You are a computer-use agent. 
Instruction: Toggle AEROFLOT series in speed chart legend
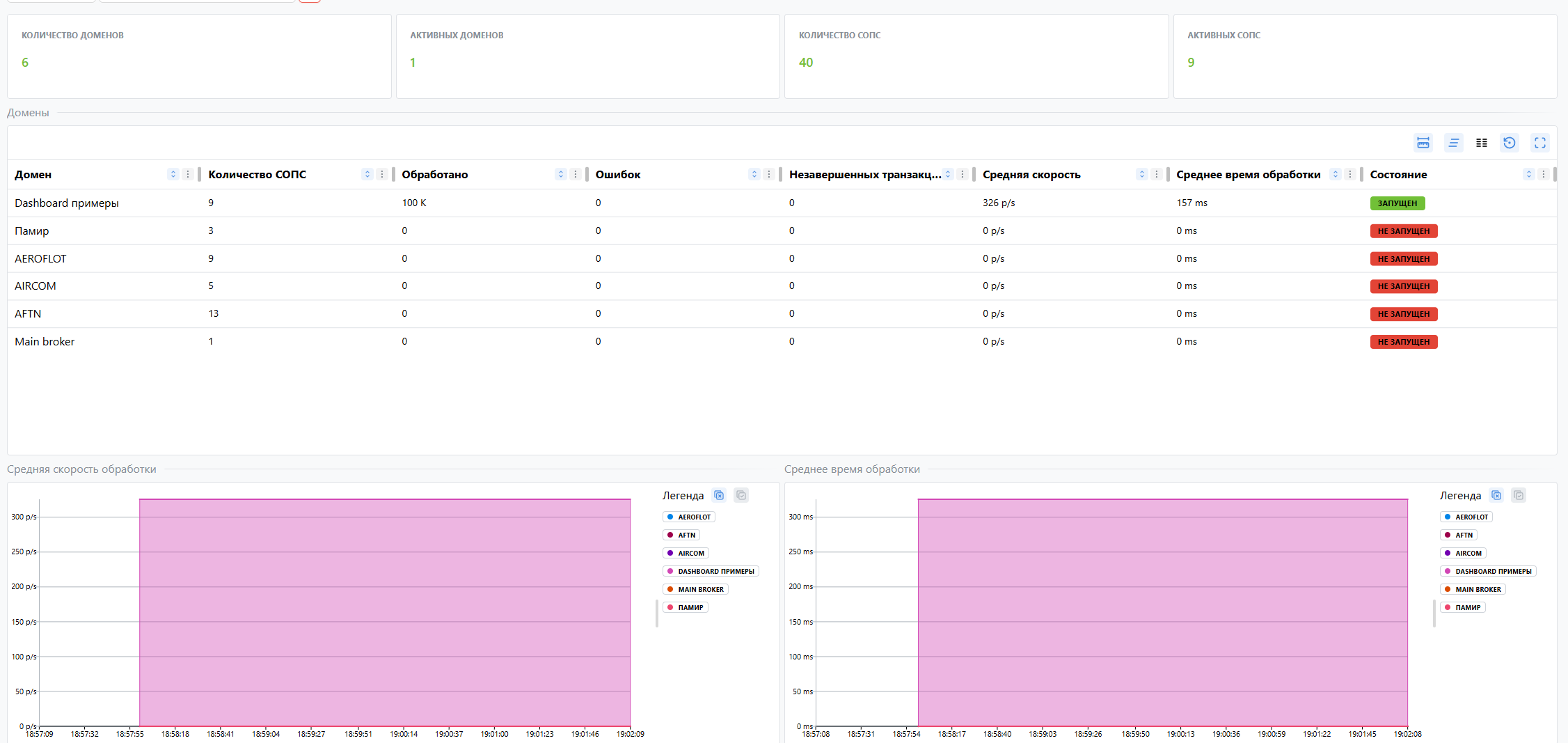[689, 517]
